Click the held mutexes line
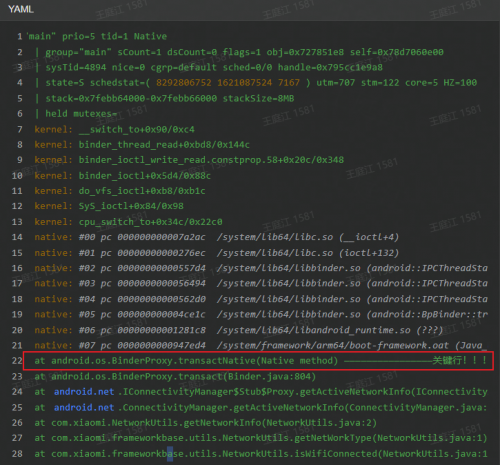The height and width of the screenshot is (465, 500). click(81, 114)
